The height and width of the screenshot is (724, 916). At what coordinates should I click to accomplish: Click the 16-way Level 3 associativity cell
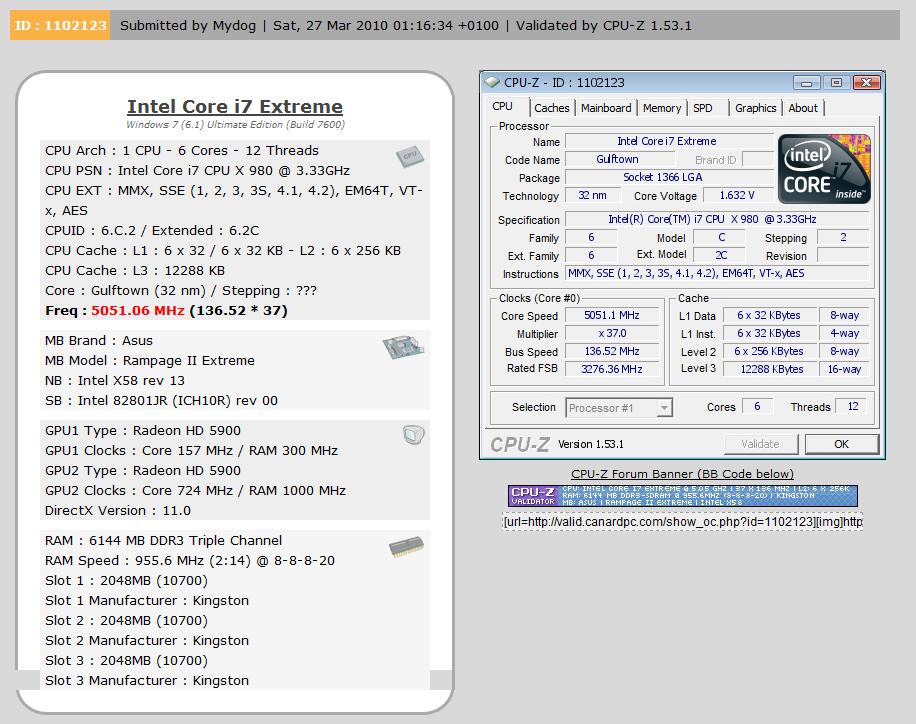(844, 369)
